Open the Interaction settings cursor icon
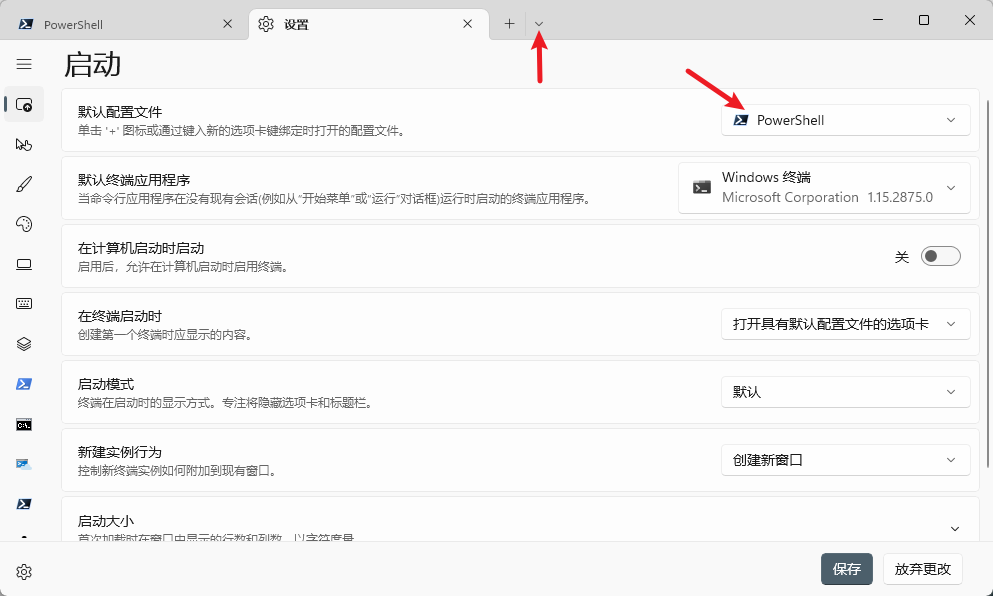The height and width of the screenshot is (596, 993). (24, 144)
